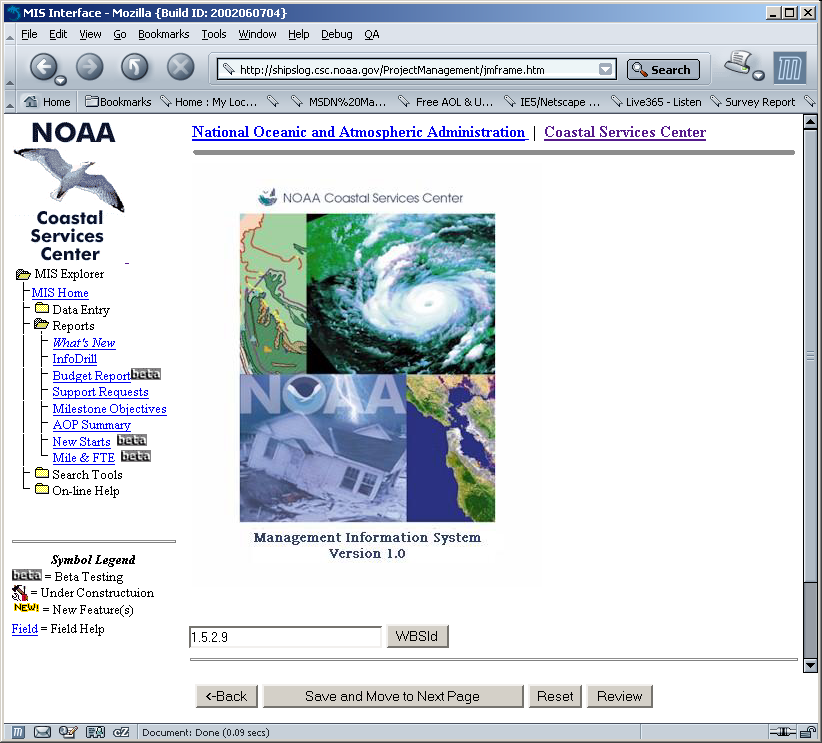The width and height of the screenshot is (822, 743).
Task: Open the Bookmarks folder in personal toolbar
Action: point(118,102)
